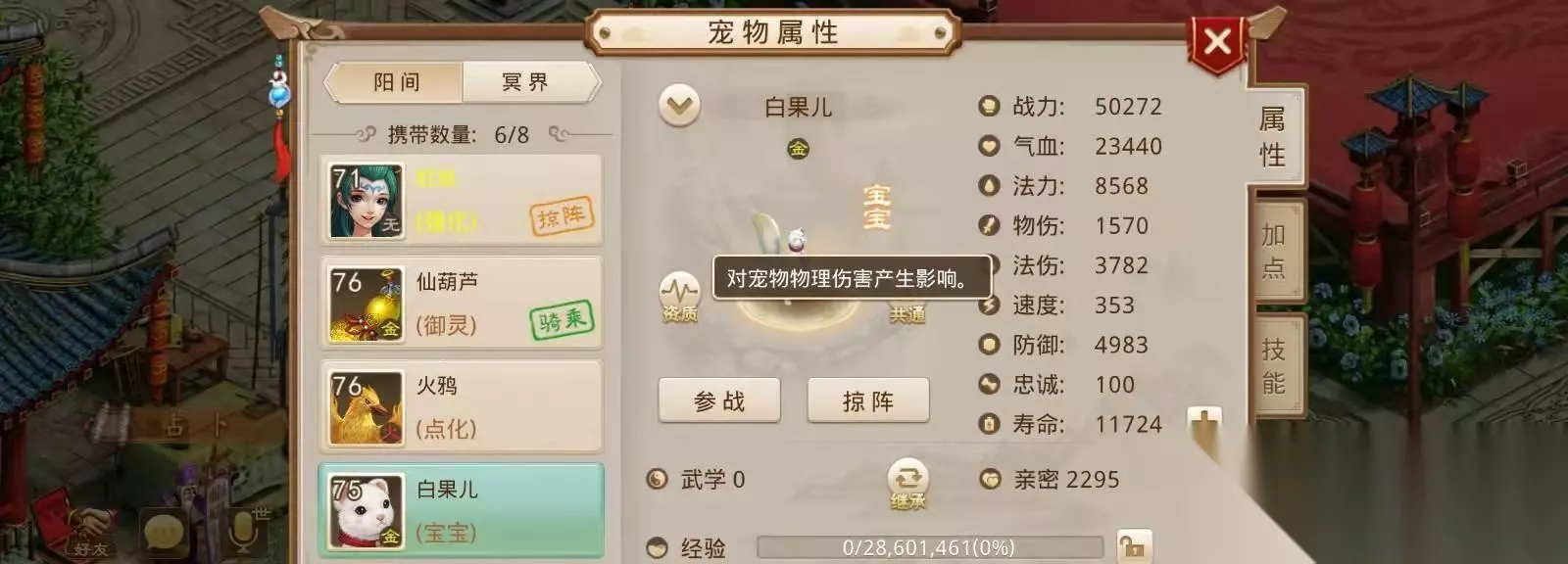
Task: Open the chat bubble icon
Action: 164,534
